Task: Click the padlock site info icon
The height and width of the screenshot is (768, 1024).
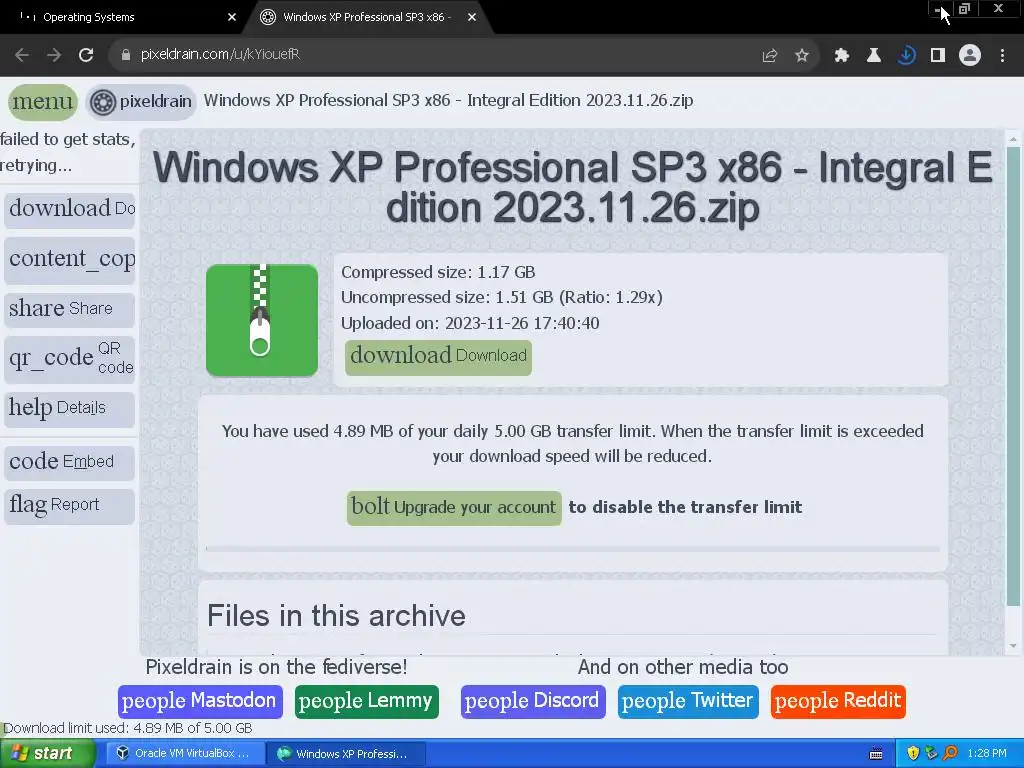Action: pyautogui.click(x=125, y=55)
